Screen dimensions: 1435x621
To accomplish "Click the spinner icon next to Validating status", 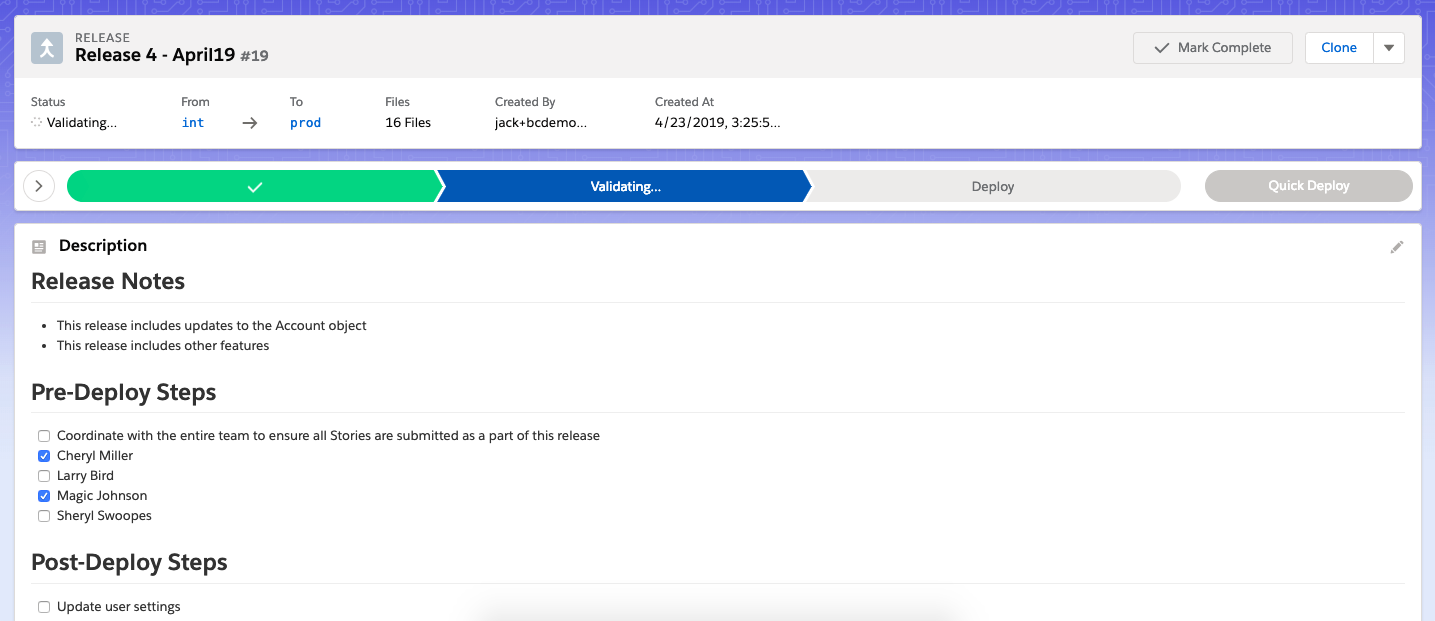I will [x=37, y=122].
